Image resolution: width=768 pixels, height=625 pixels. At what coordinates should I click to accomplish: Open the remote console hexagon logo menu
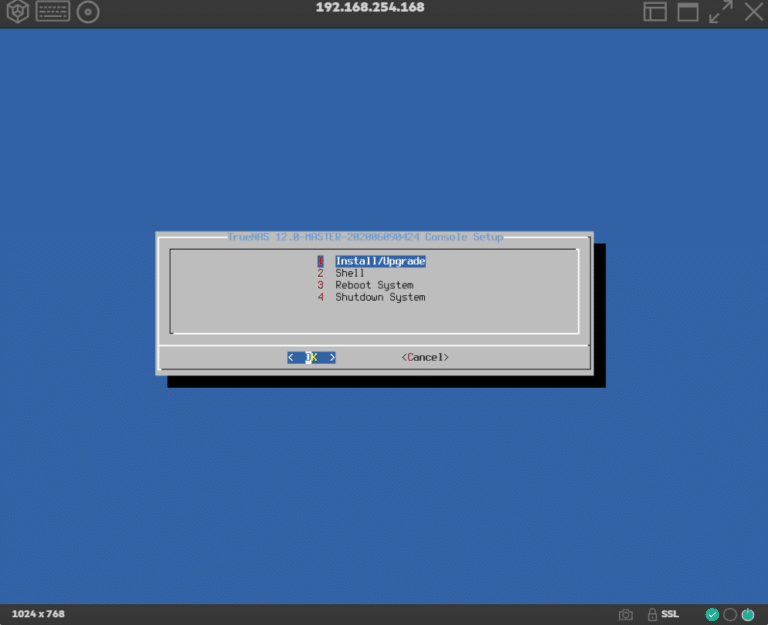pyautogui.click(x=18, y=11)
